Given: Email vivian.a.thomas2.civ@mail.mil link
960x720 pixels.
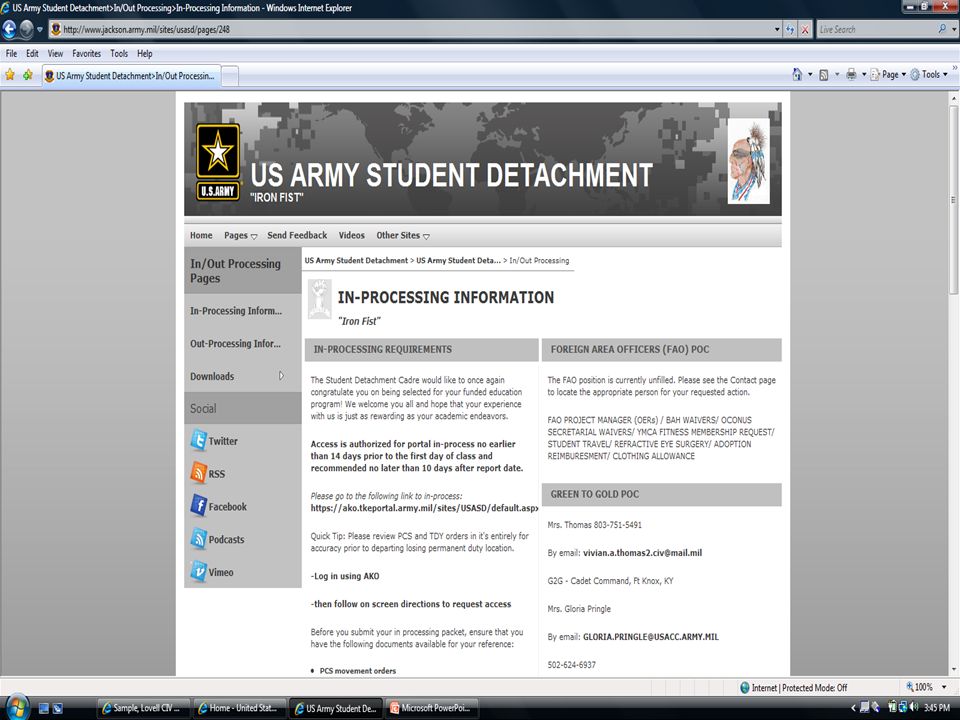Looking at the screenshot, I should coord(642,553).
